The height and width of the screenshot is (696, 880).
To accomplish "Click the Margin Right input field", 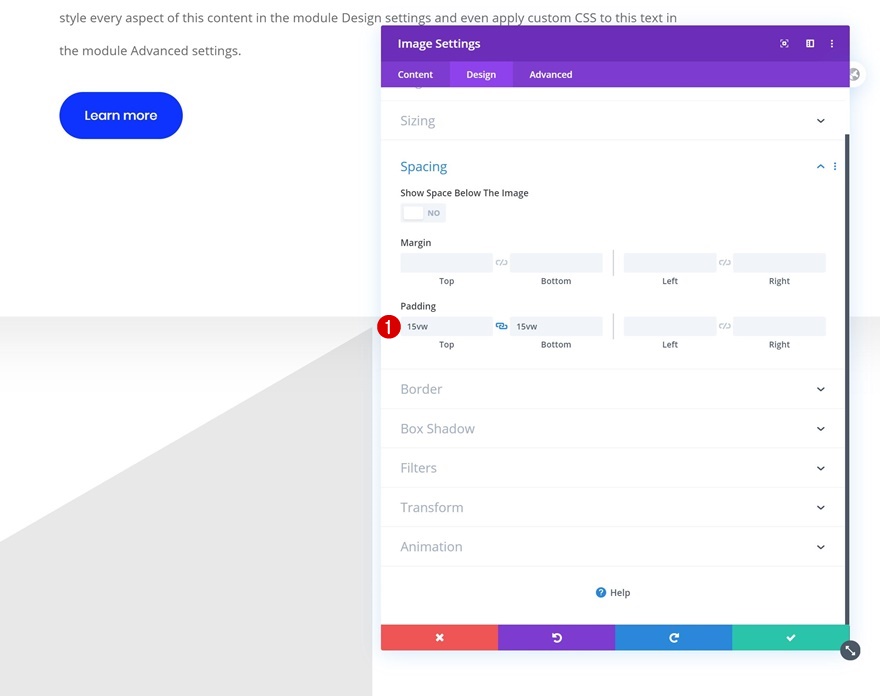I will tap(780, 263).
